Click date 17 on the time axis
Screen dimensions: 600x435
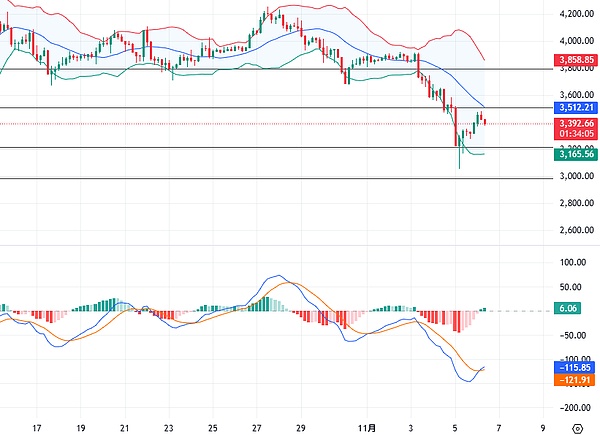point(37,426)
